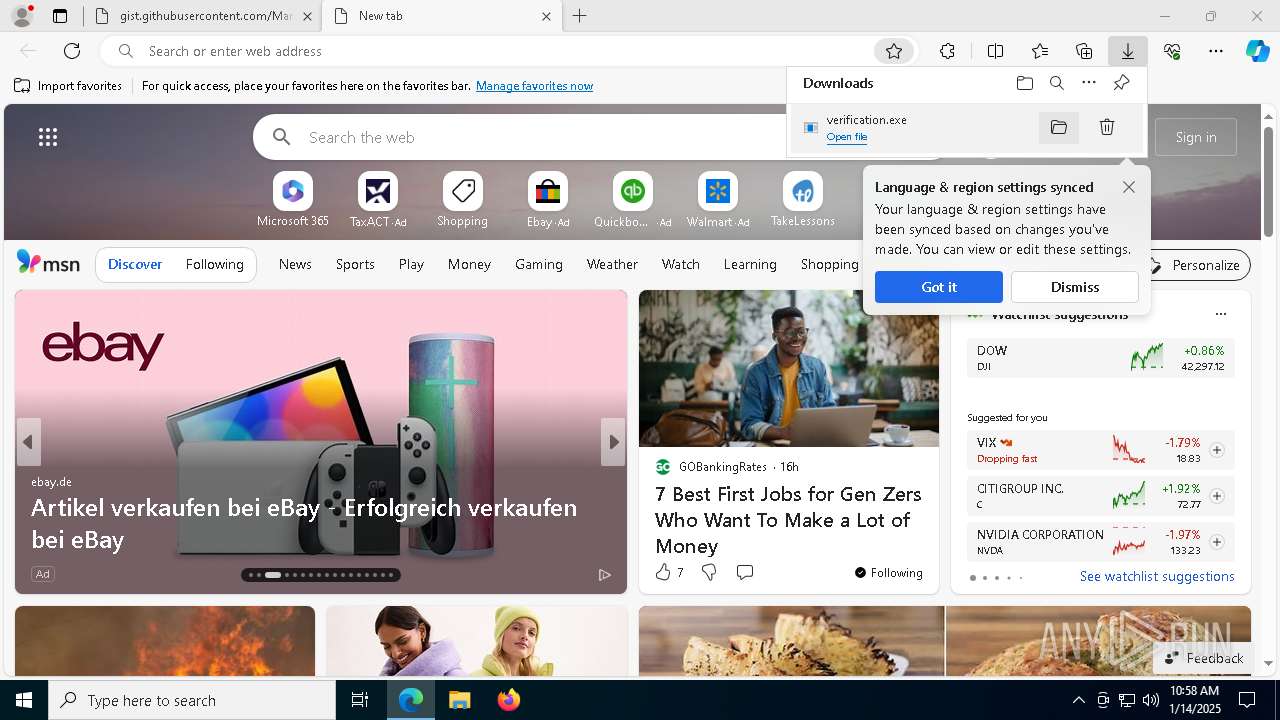
Task: Show verification.exe in folder
Action: pyautogui.click(x=1059, y=127)
